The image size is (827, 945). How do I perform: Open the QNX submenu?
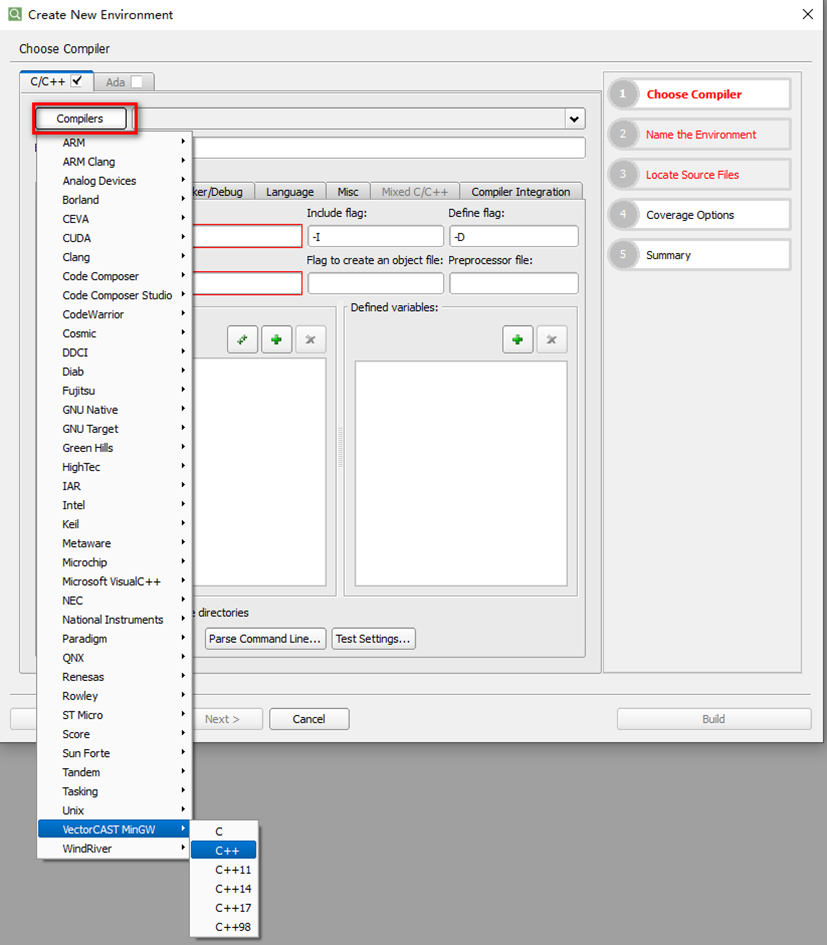click(x=115, y=658)
